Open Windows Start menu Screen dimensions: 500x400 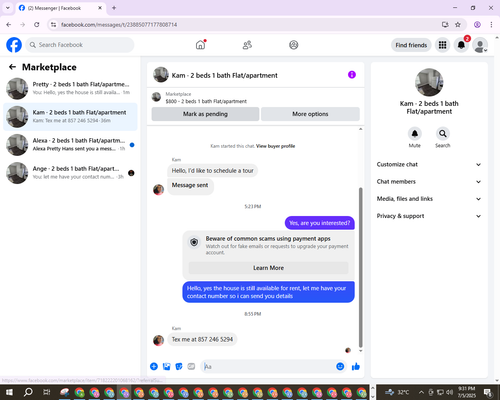tap(9, 392)
